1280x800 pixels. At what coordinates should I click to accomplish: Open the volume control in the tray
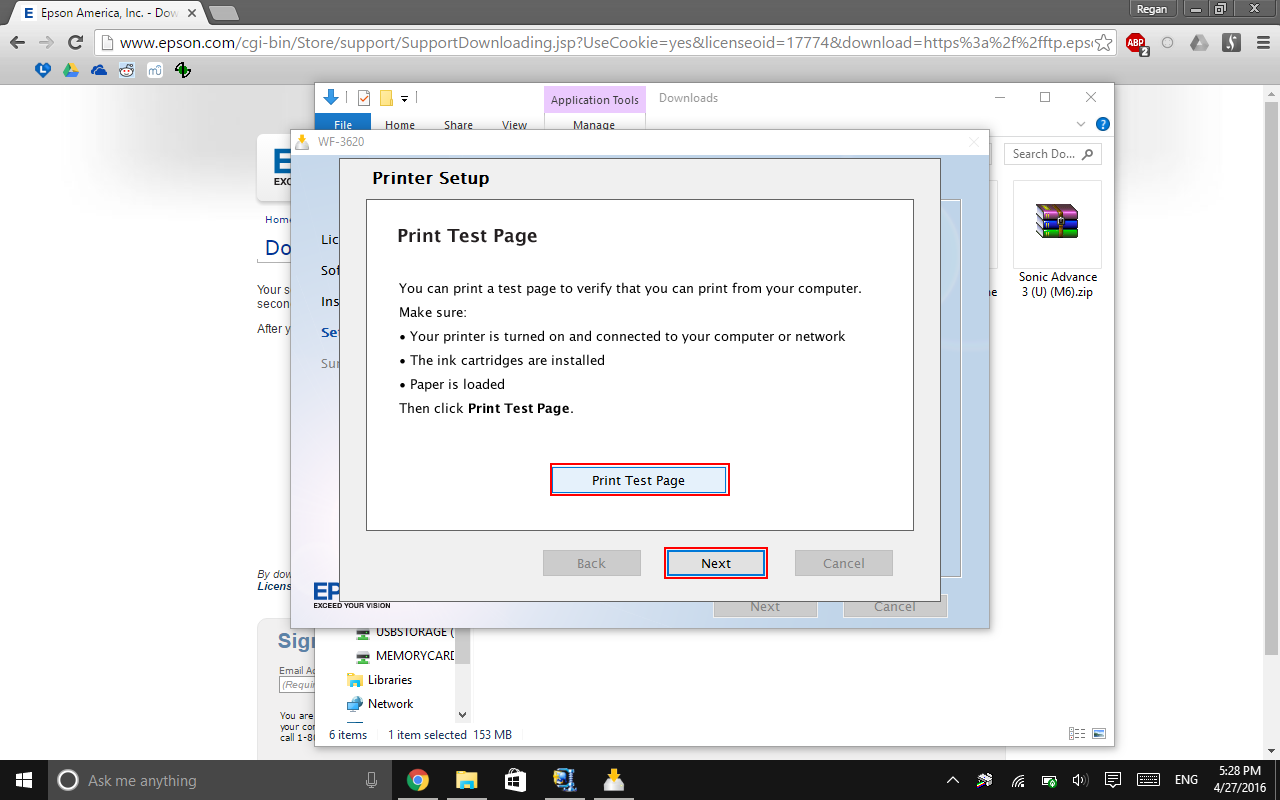1080,780
